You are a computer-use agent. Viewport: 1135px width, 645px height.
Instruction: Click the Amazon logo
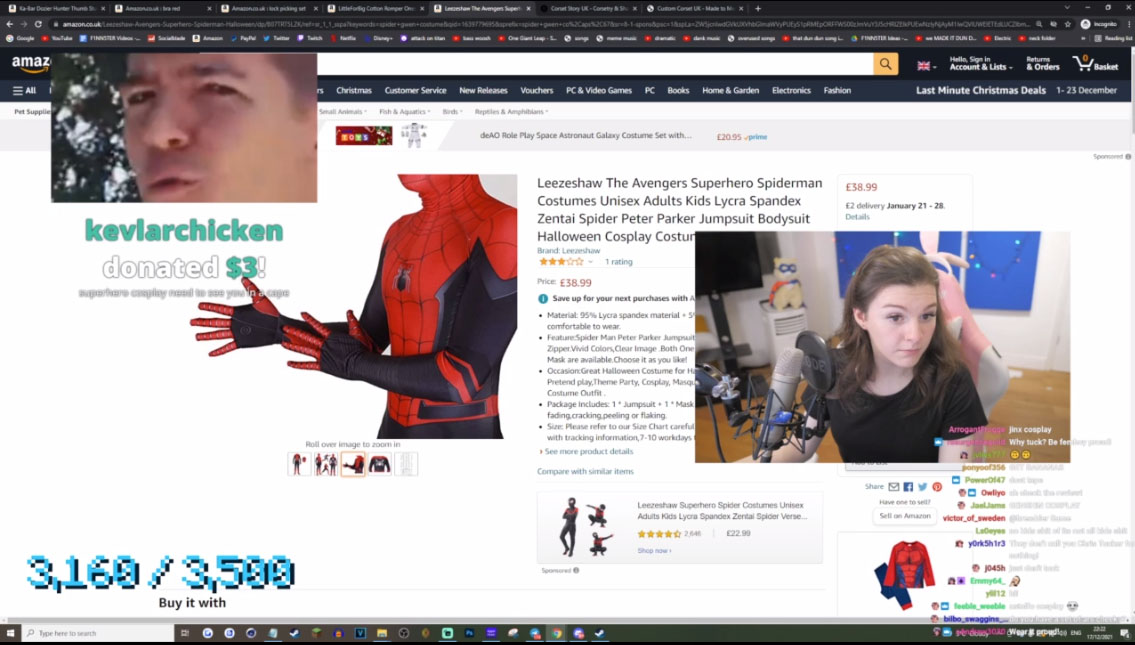point(30,64)
